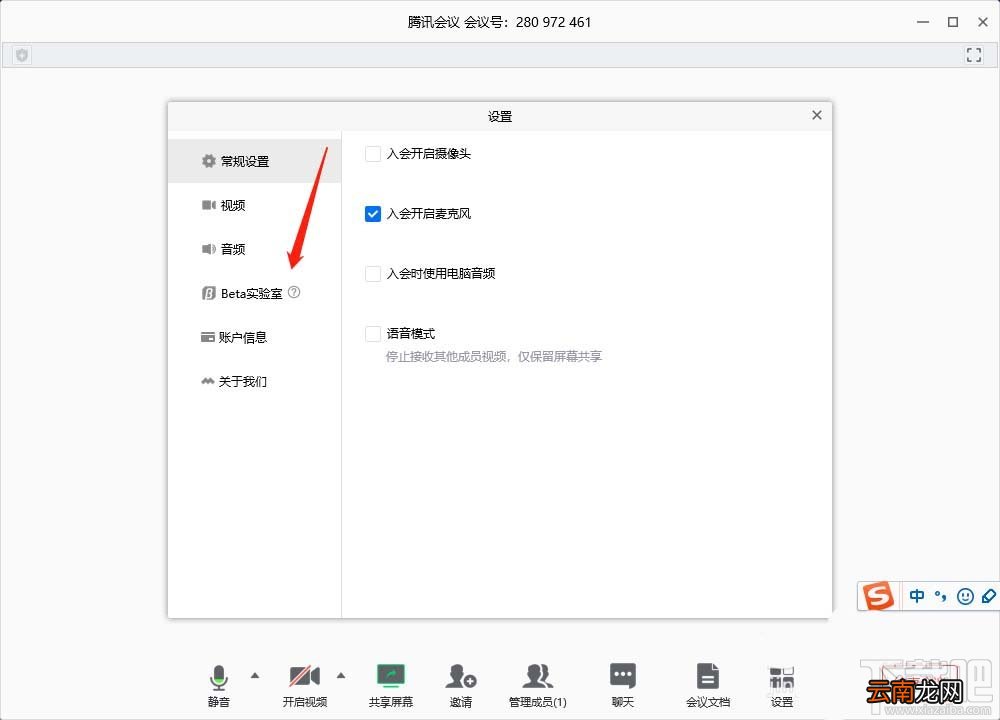Enter fullscreen mode via corner icon

click(973, 55)
